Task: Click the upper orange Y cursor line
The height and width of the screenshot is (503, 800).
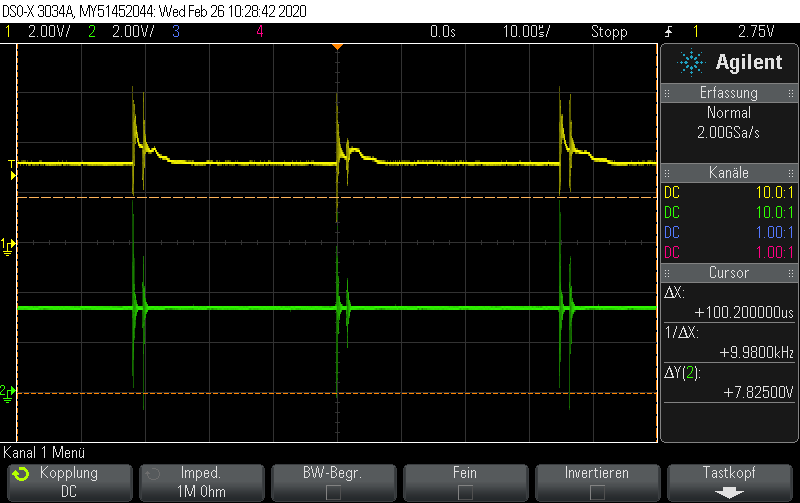Action: tap(337, 197)
